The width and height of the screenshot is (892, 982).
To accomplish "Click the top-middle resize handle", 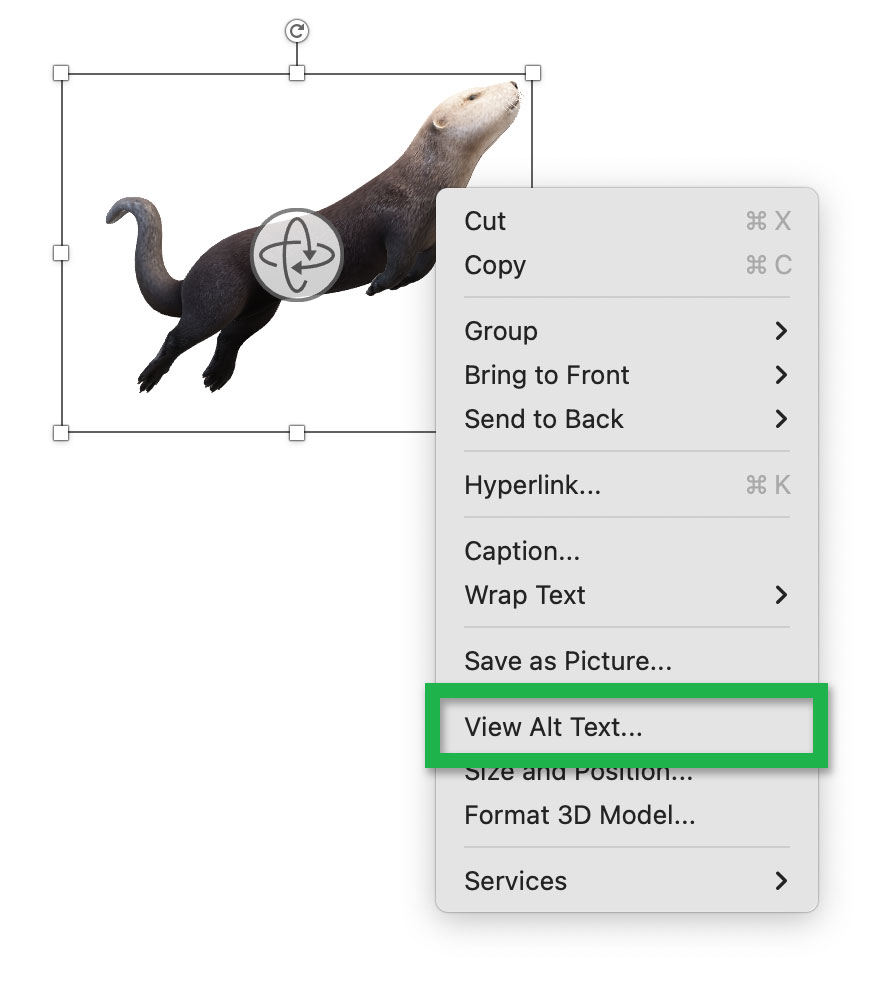I will (x=296, y=72).
